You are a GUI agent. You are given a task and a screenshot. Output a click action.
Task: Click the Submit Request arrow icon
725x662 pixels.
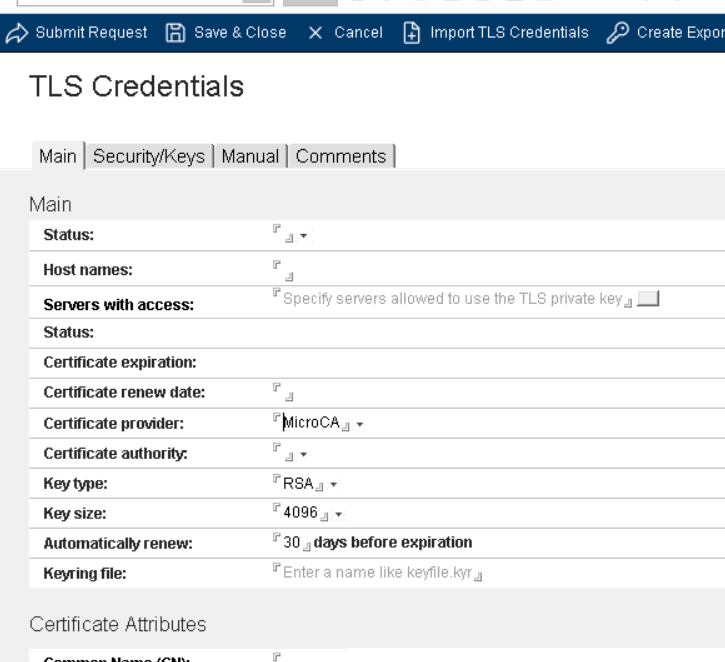[17, 33]
